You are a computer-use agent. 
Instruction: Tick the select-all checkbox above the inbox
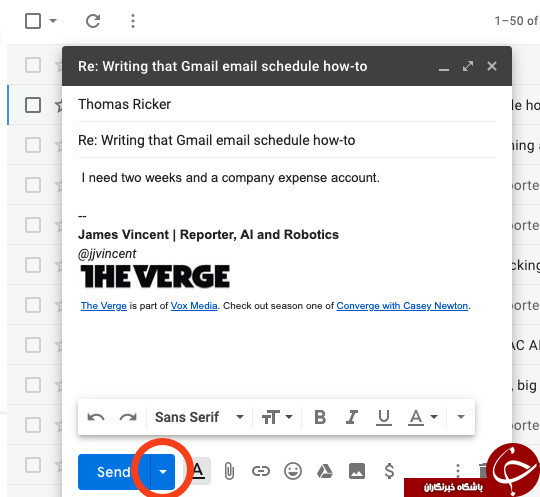[33, 21]
